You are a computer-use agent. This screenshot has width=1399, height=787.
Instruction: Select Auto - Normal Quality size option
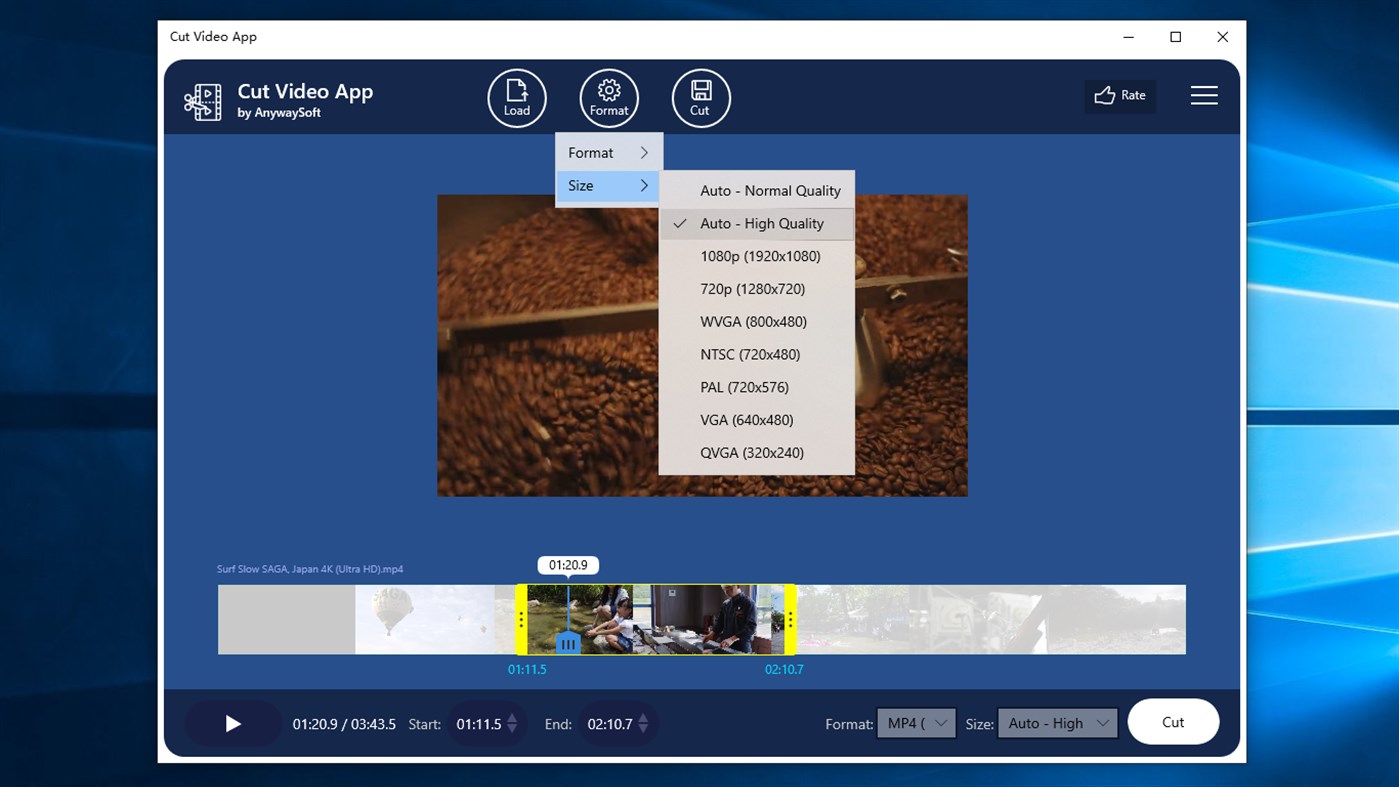[x=770, y=190]
